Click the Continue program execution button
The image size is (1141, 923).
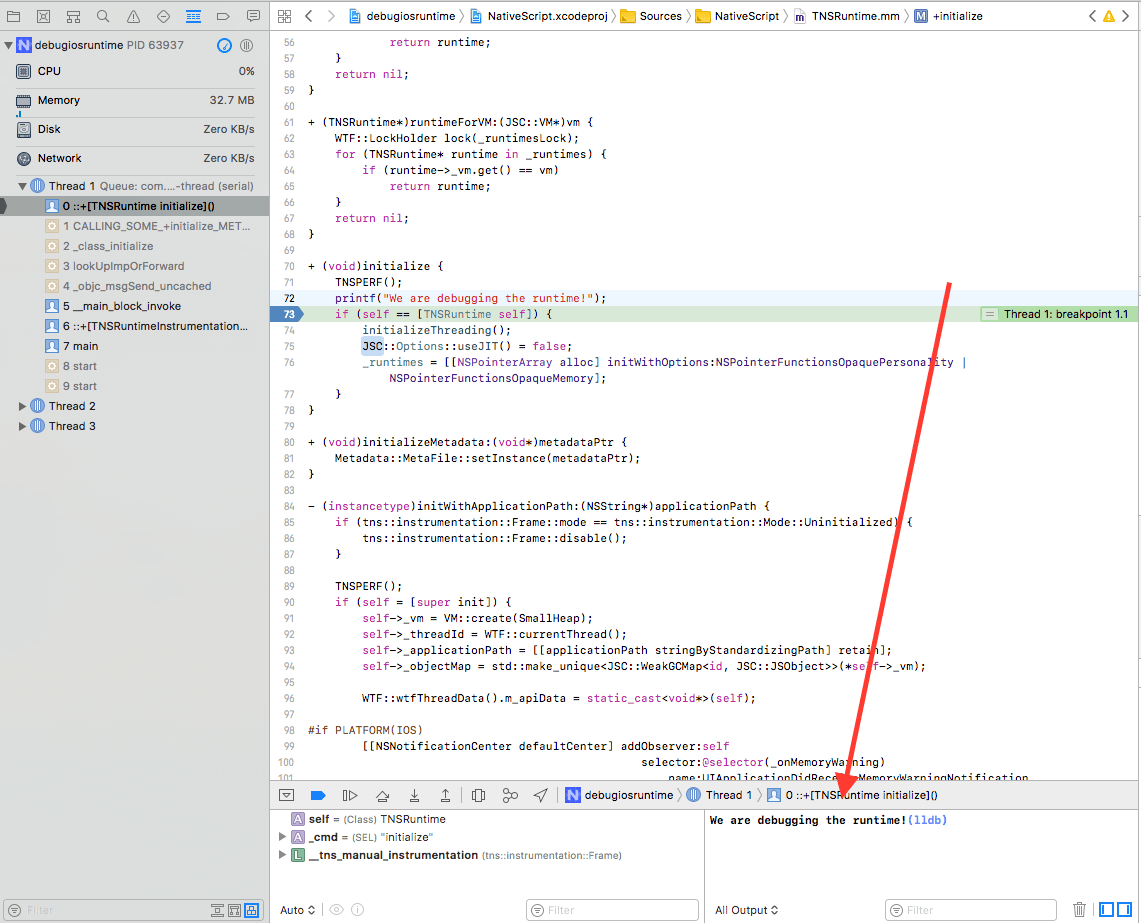[350, 795]
